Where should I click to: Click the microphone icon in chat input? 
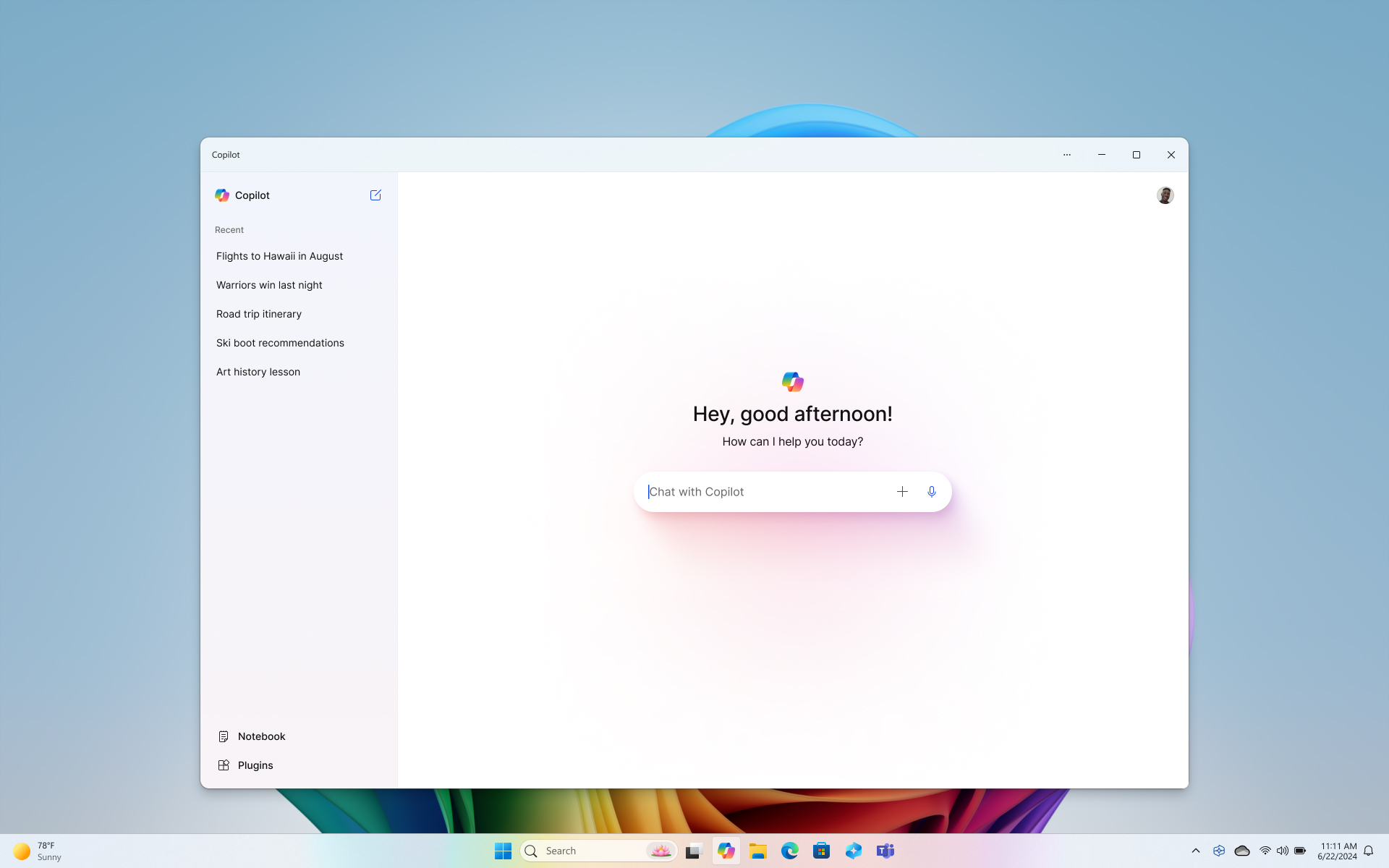tap(931, 491)
